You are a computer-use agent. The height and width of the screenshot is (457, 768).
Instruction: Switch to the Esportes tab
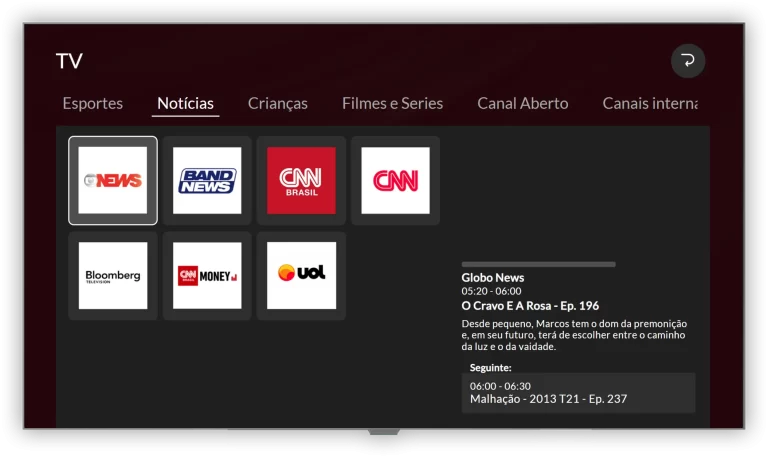93,104
